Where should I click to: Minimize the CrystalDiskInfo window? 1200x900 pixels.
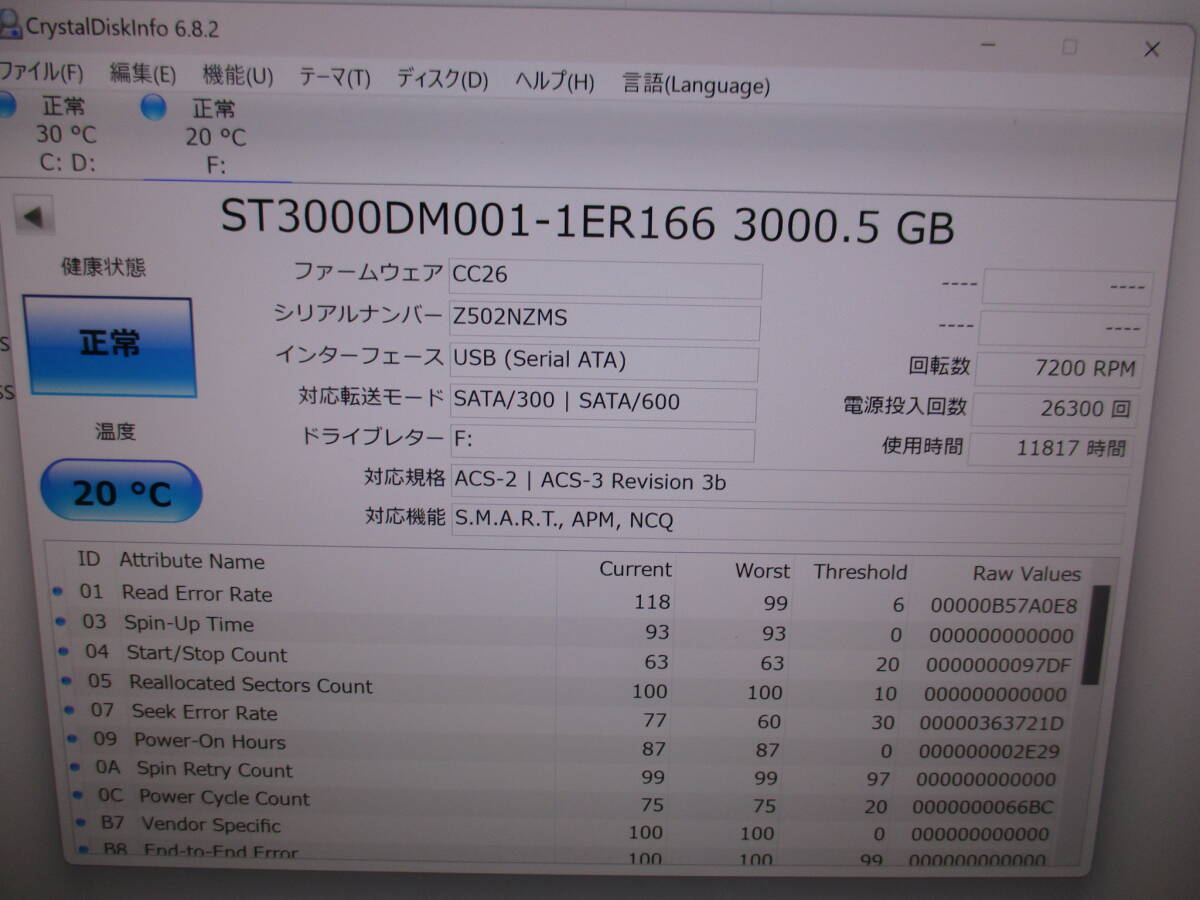coord(988,45)
